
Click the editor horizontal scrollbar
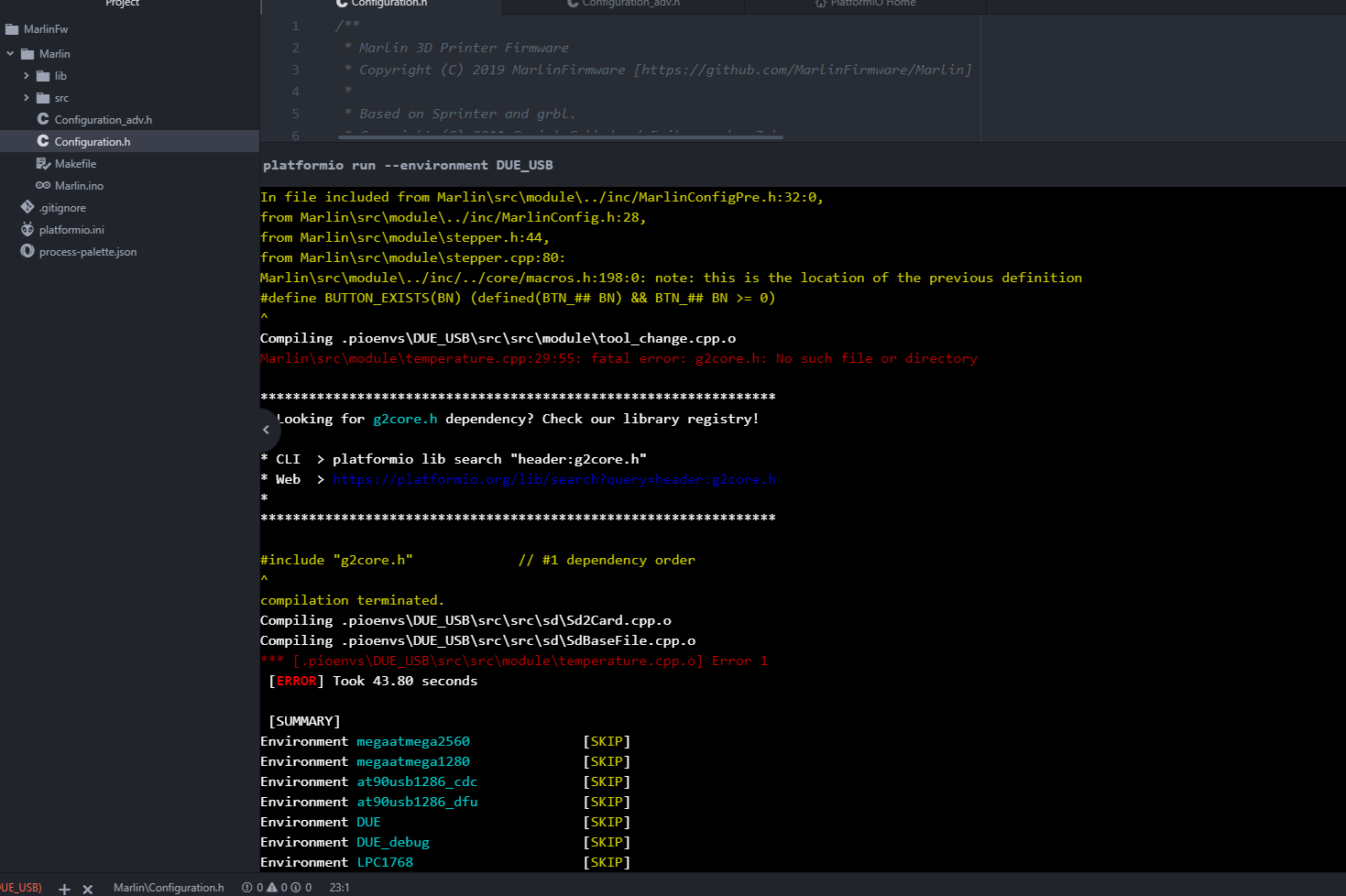[x=561, y=137]
